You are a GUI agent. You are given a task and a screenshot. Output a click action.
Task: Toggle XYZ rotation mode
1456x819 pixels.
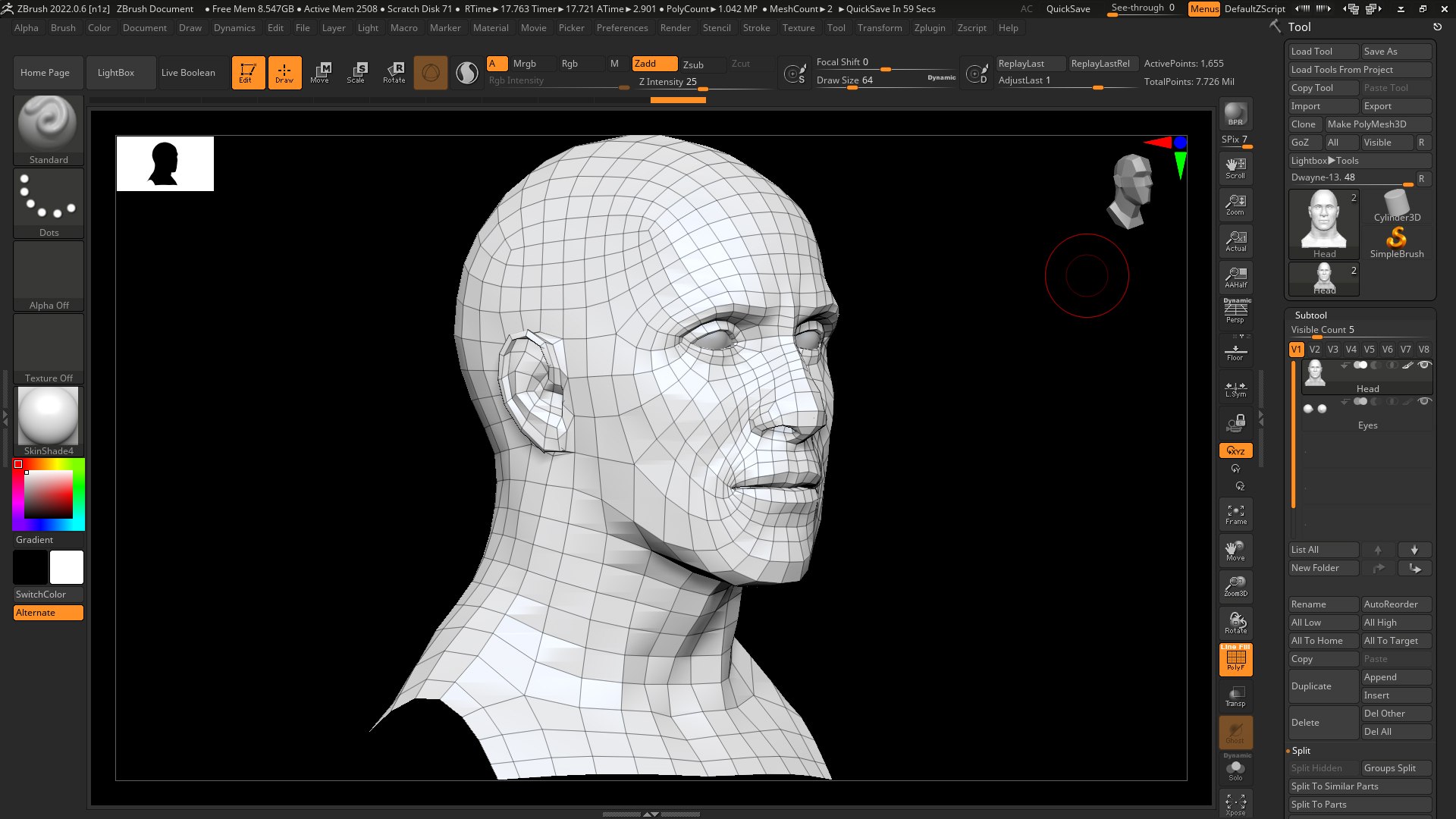click(x=1235, y=450)
